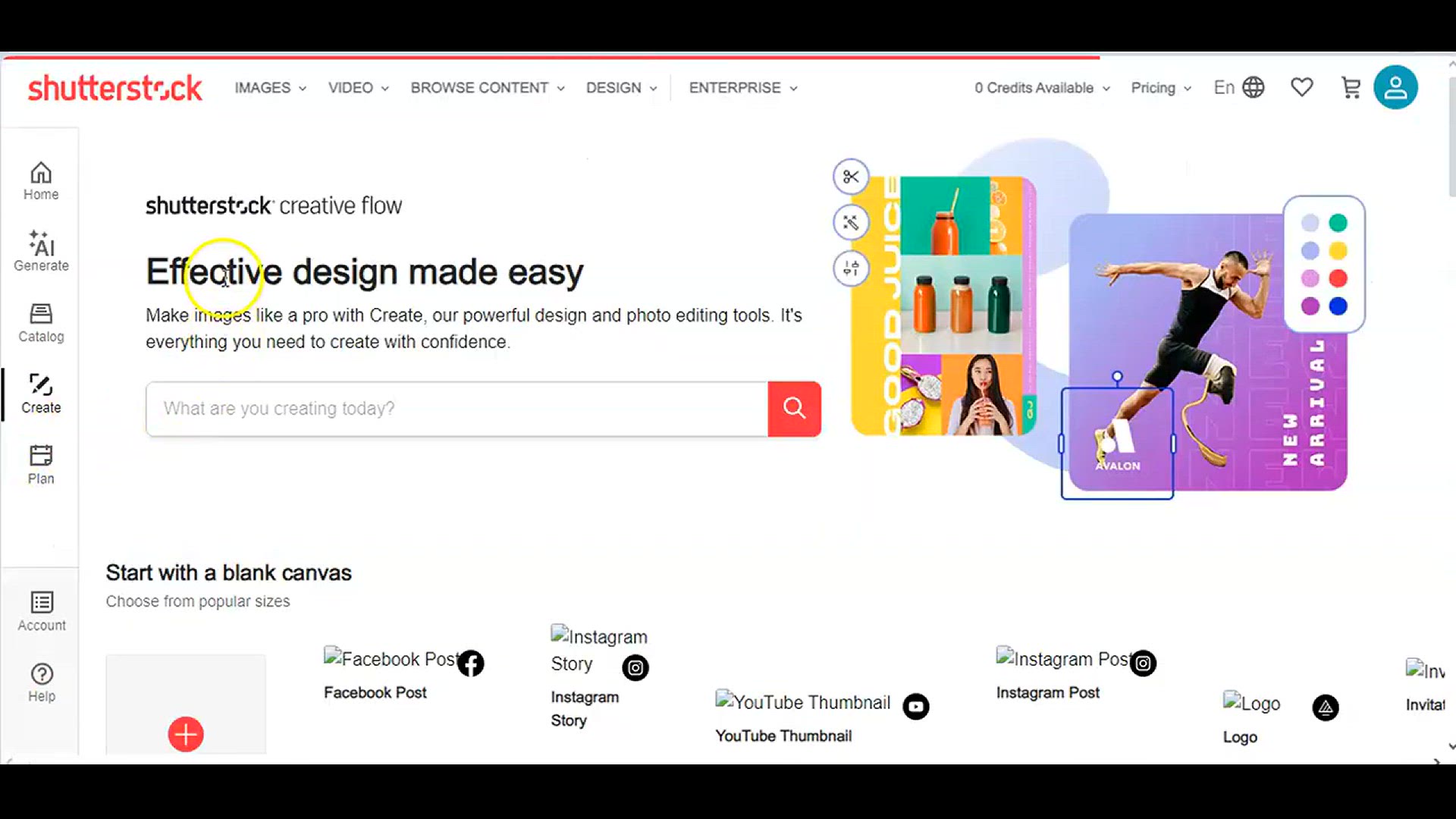The height and width of the screenshot is (819, 1456).
Task: Open the favorites heart icon
Action: [1302, 88]
